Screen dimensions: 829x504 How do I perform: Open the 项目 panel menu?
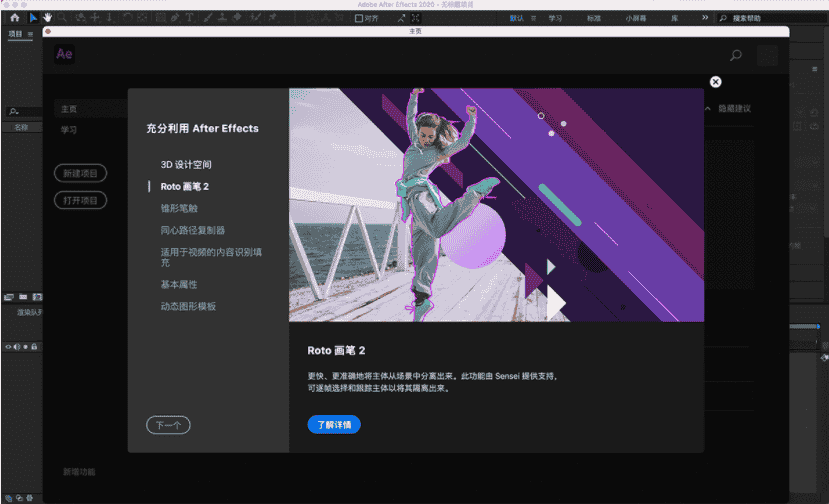click(30, 34)
